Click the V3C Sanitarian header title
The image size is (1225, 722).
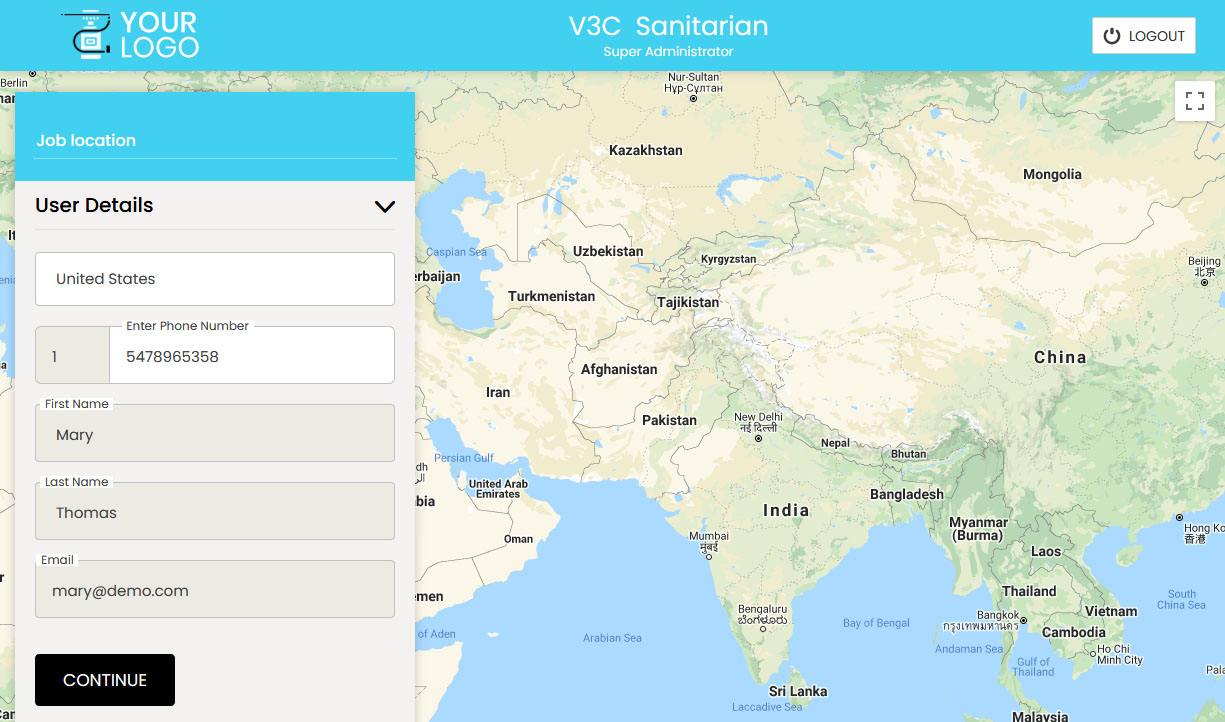click(668, 27)
